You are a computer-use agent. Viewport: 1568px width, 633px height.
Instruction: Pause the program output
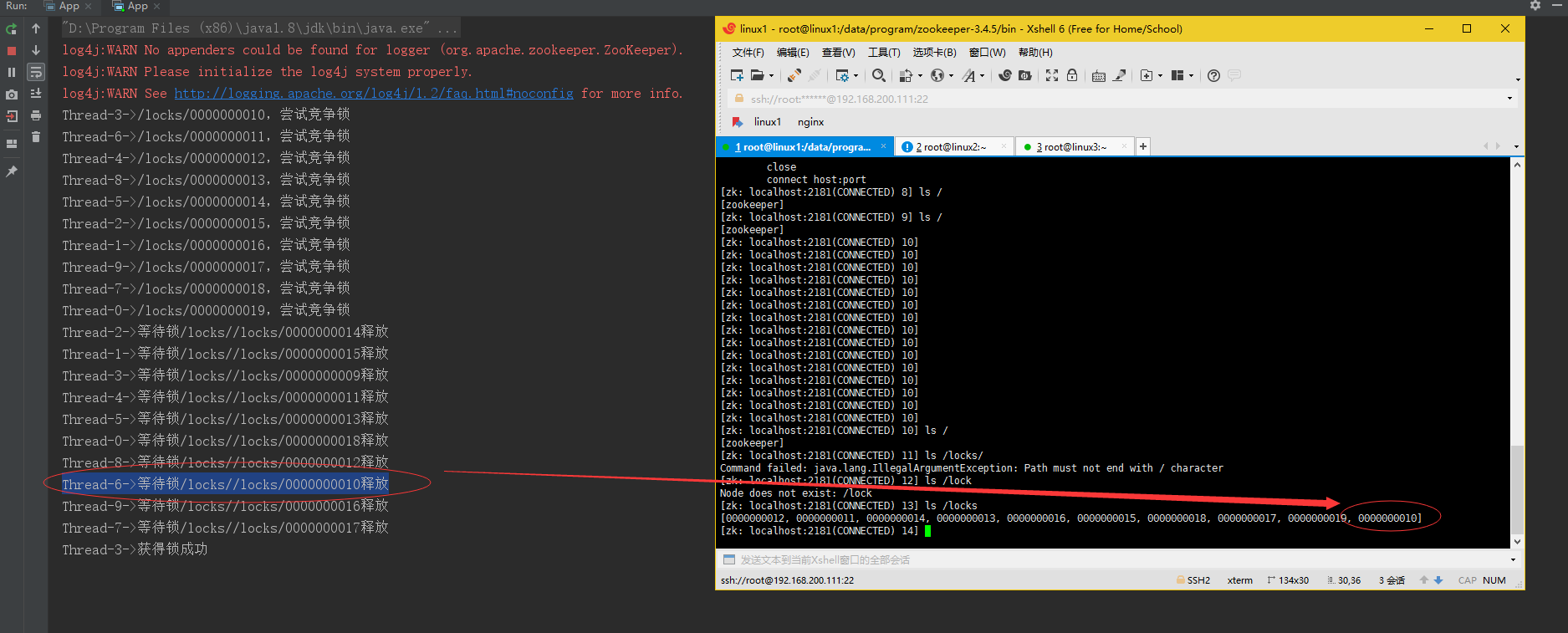pos(12,73)
